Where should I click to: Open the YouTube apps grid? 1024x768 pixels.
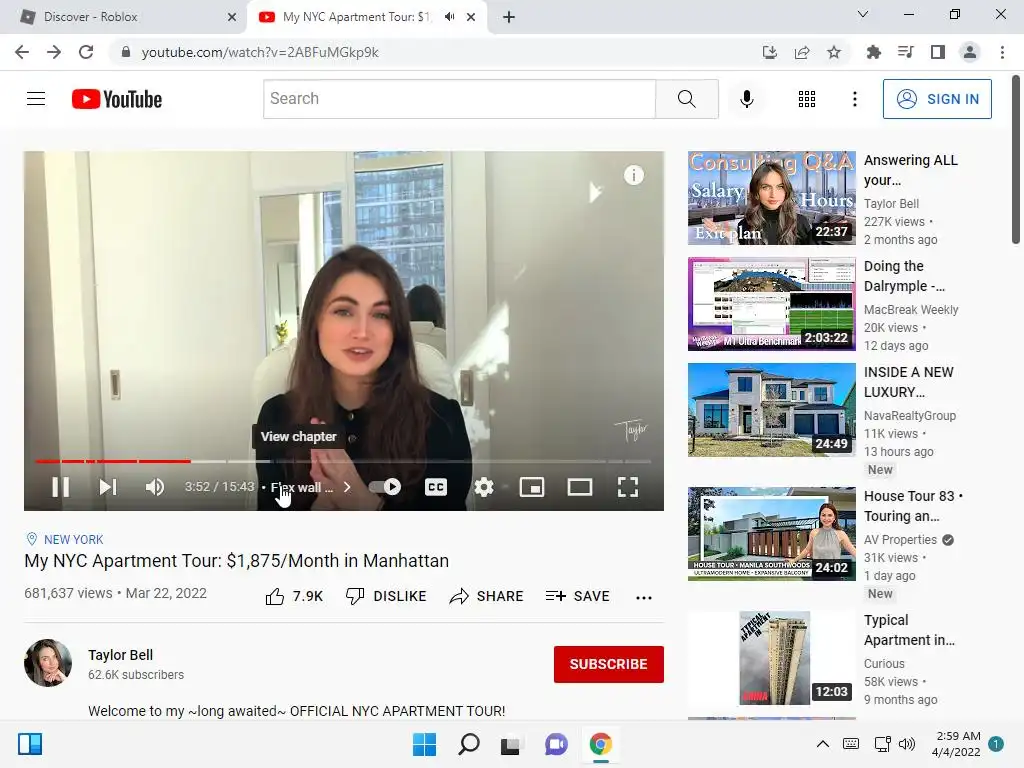[807, 99]
